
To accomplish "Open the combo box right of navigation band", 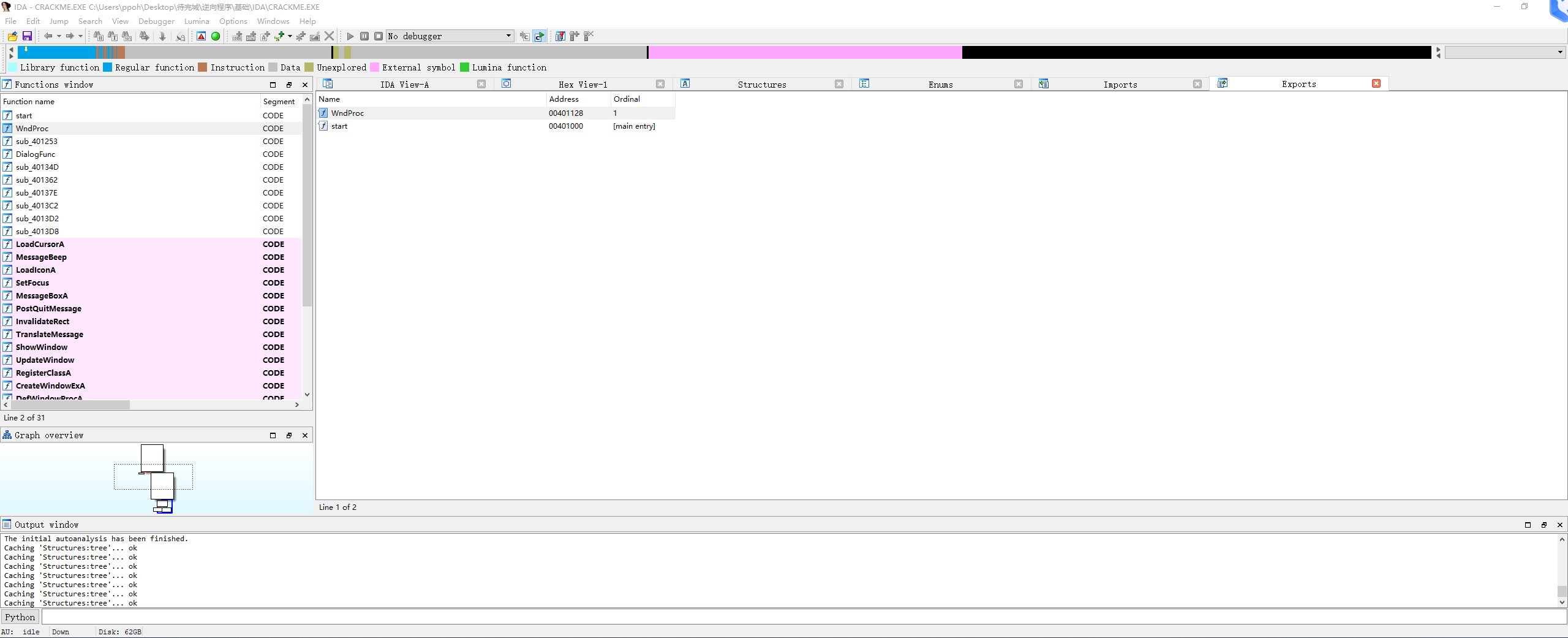I will click(x=1505, y=53).
